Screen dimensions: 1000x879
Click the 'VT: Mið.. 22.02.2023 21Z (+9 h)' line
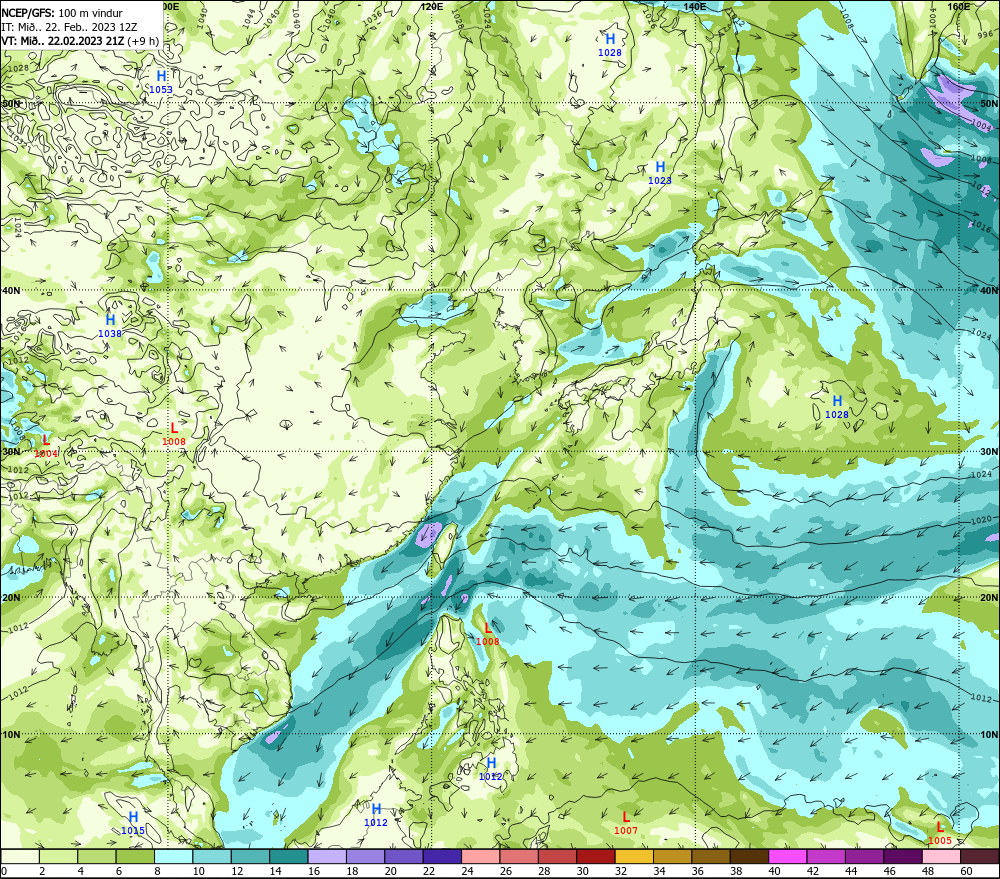click(80, 41)
